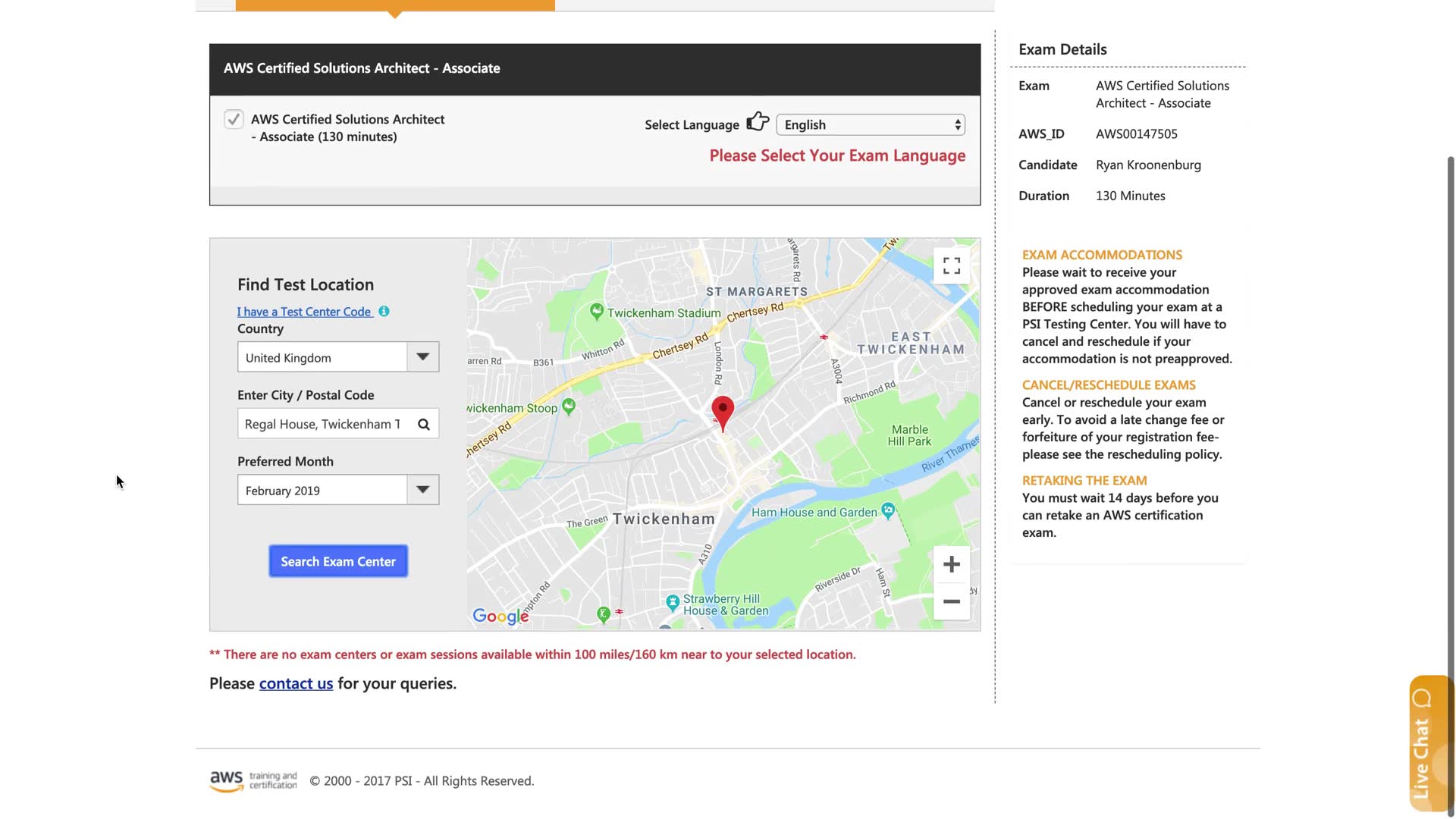The height and width of the screenshot is (819, 1456).
Task: Click the search magnifier icon in postal field
Action: (424, 424)
